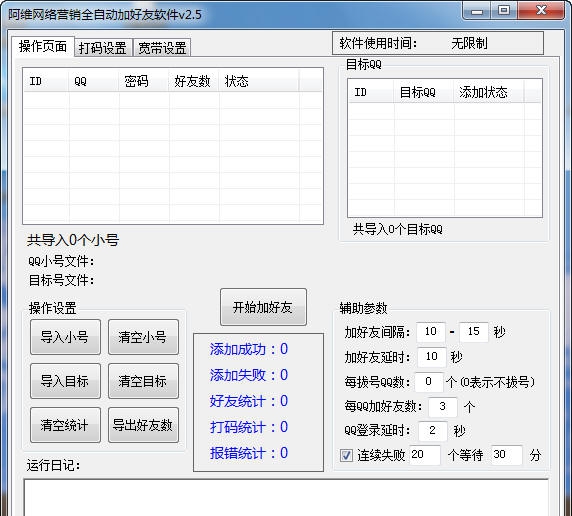Image resolution: width=572 pixels, height=516 pixels.
Task: Switch to the 操作页面 tab
Action: coord(43,46)
